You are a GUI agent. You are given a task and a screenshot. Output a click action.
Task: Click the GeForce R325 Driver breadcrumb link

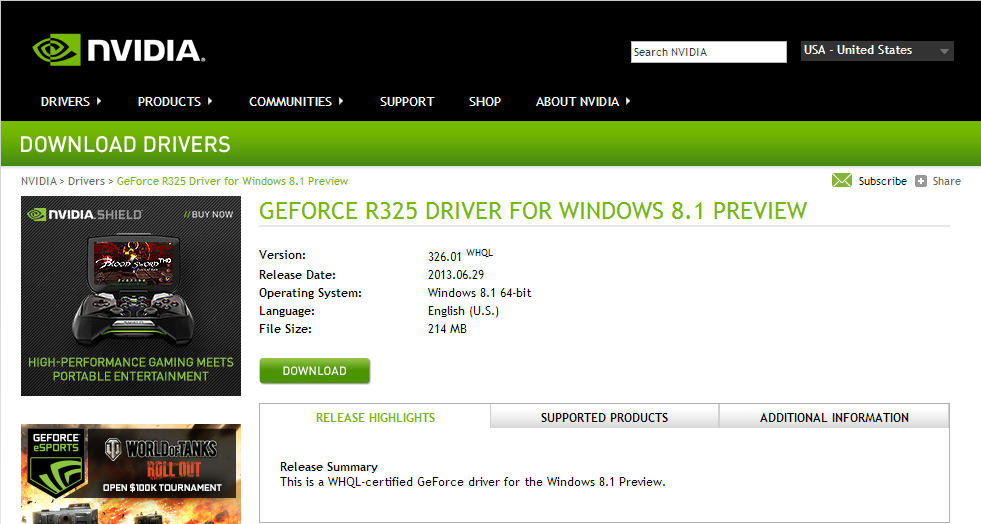pos(232,181)
